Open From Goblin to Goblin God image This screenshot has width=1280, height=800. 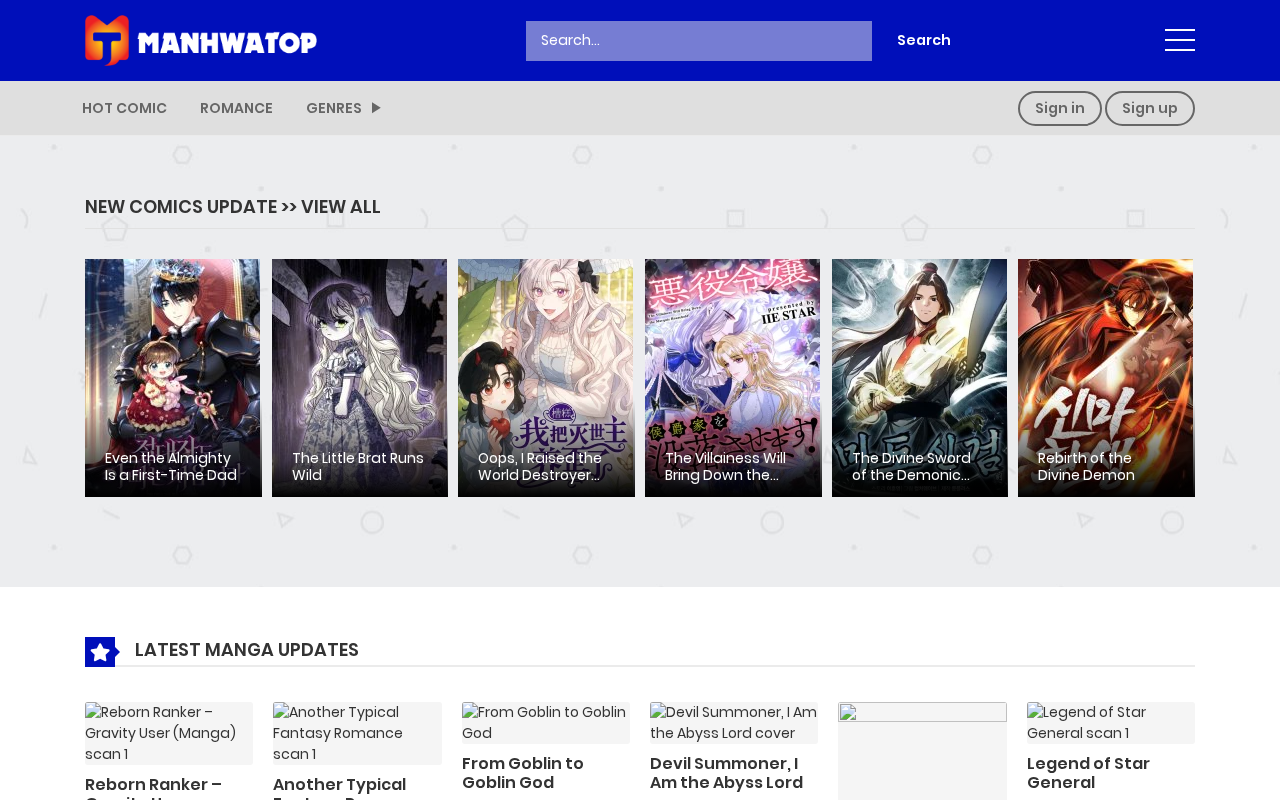point(546,723)
